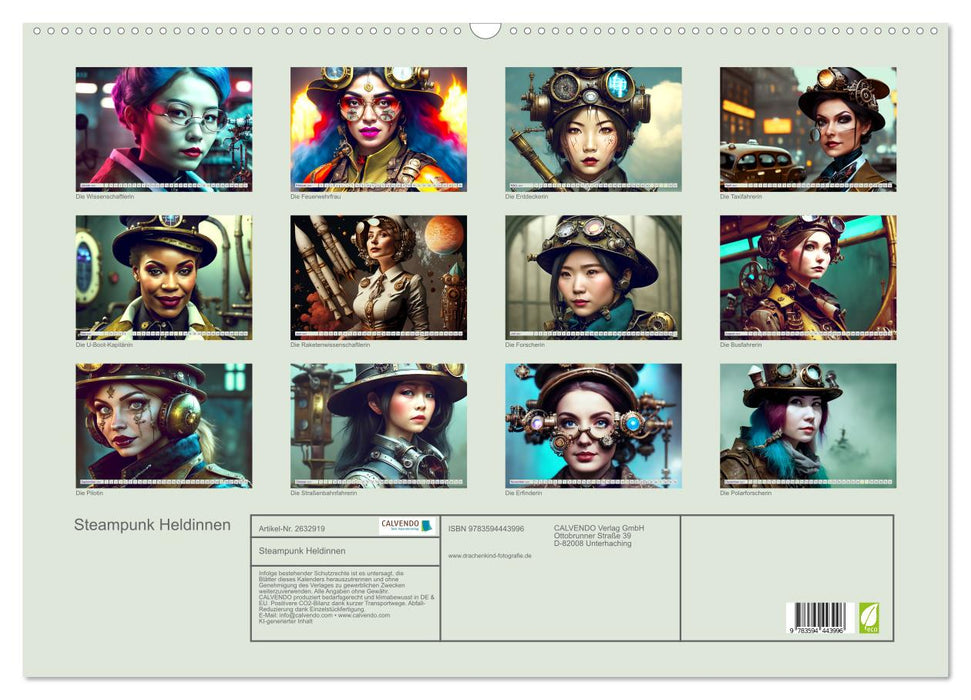The width and height of the screenshot is (971, 700).
Task: Open the Die U-Boot-Kapitänin thumbnail
Action: pyautogui.click(x=164, y=278)
